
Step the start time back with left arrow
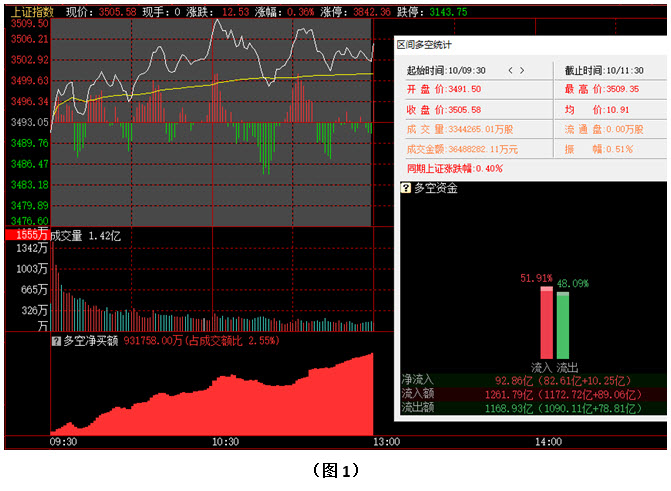(510, 70)
